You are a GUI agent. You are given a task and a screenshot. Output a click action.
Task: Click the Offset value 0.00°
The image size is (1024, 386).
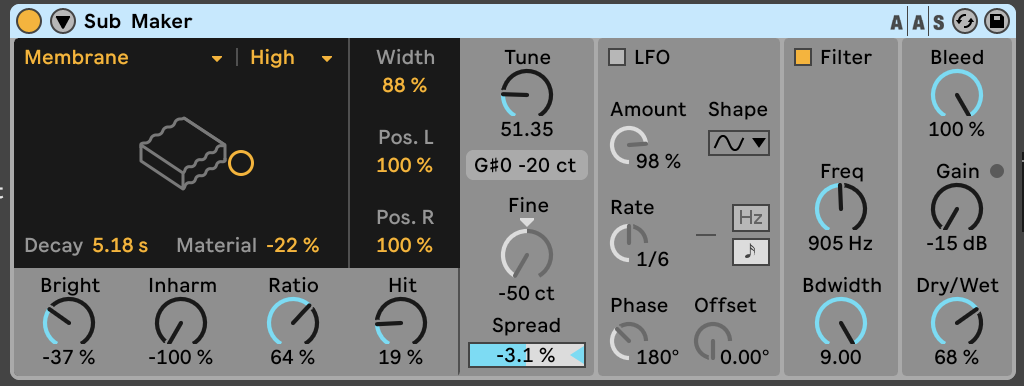pyautogui.click(x=744, y=358)
